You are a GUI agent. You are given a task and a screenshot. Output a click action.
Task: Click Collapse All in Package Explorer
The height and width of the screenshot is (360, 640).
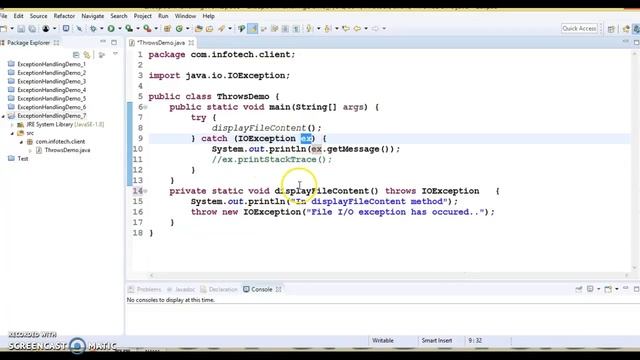coord(76,55)
